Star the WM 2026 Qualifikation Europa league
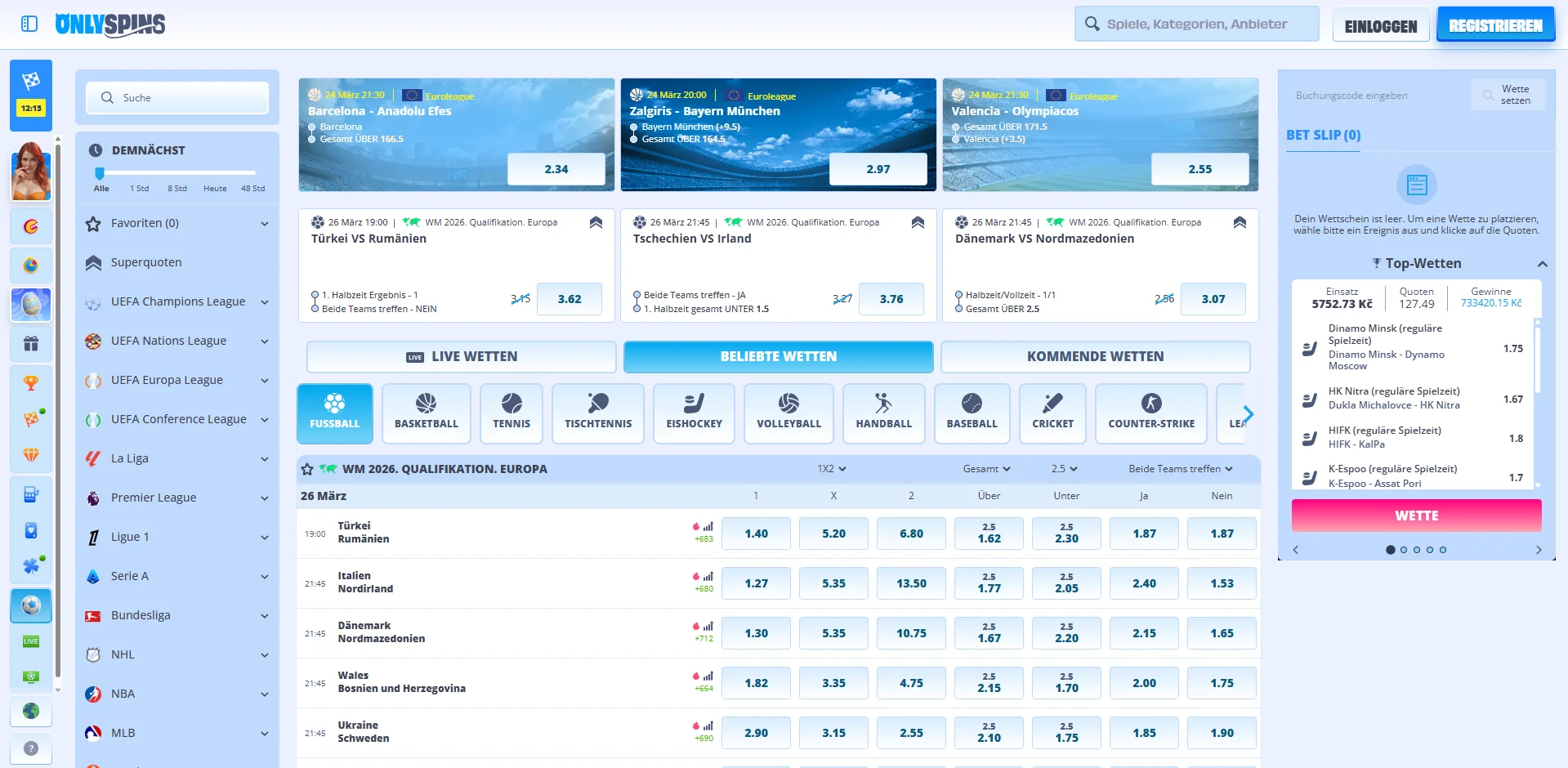The height and width of the screenshot is (768, 1568). tap(307, 469)
